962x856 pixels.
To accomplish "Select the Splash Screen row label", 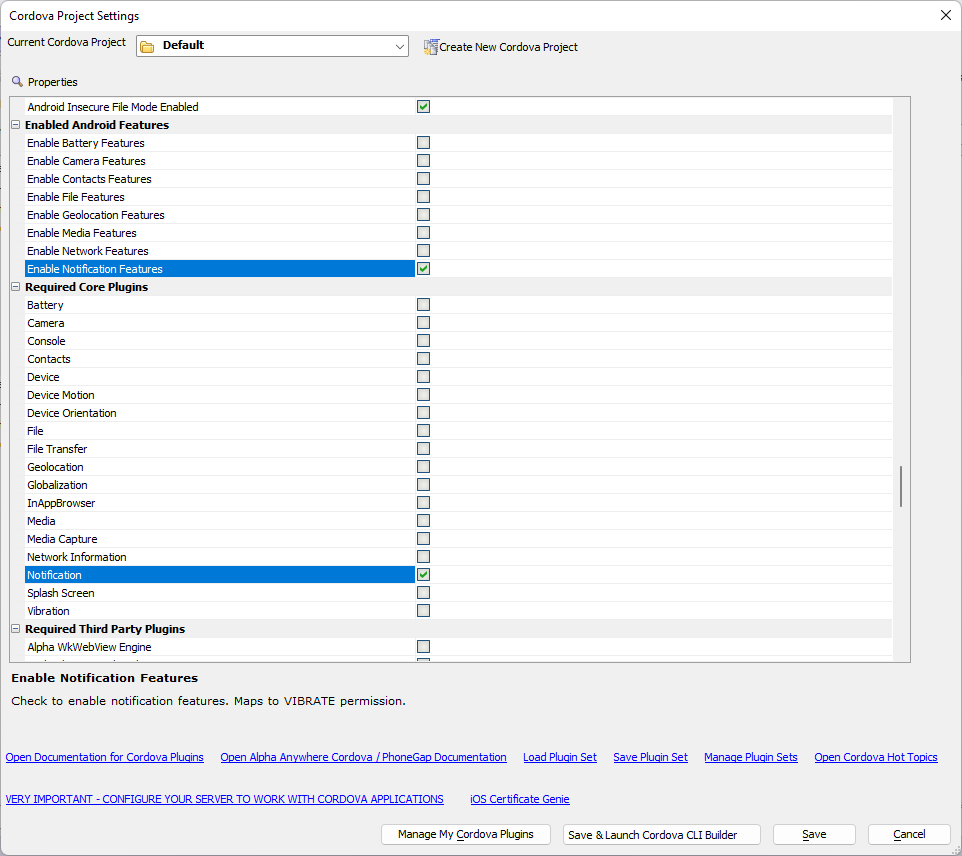I will pos(61,593).
